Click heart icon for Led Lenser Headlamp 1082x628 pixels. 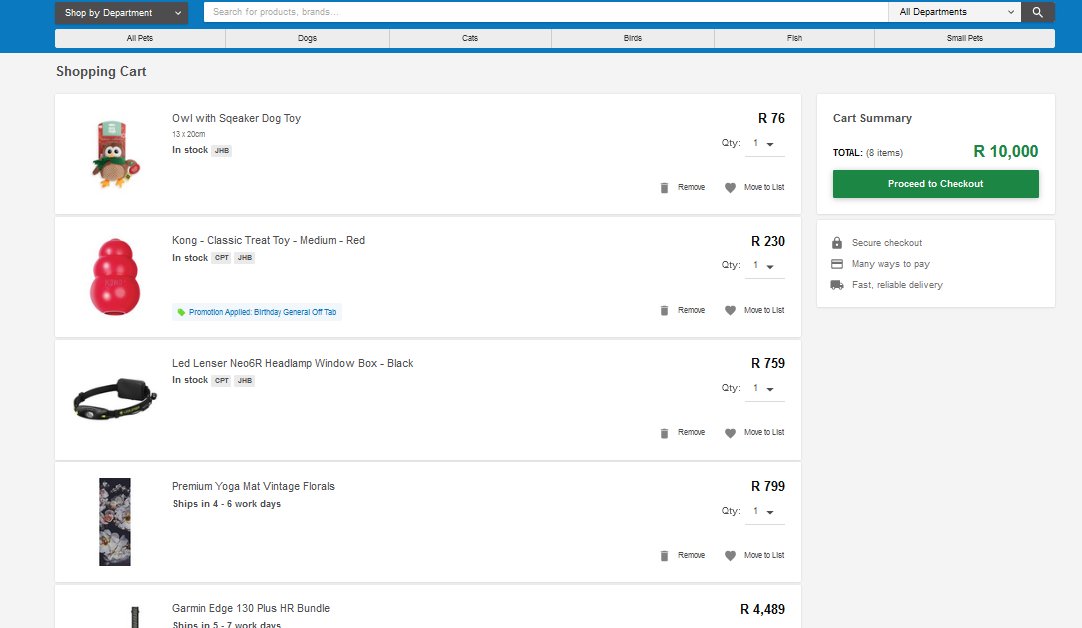(730, 433)
